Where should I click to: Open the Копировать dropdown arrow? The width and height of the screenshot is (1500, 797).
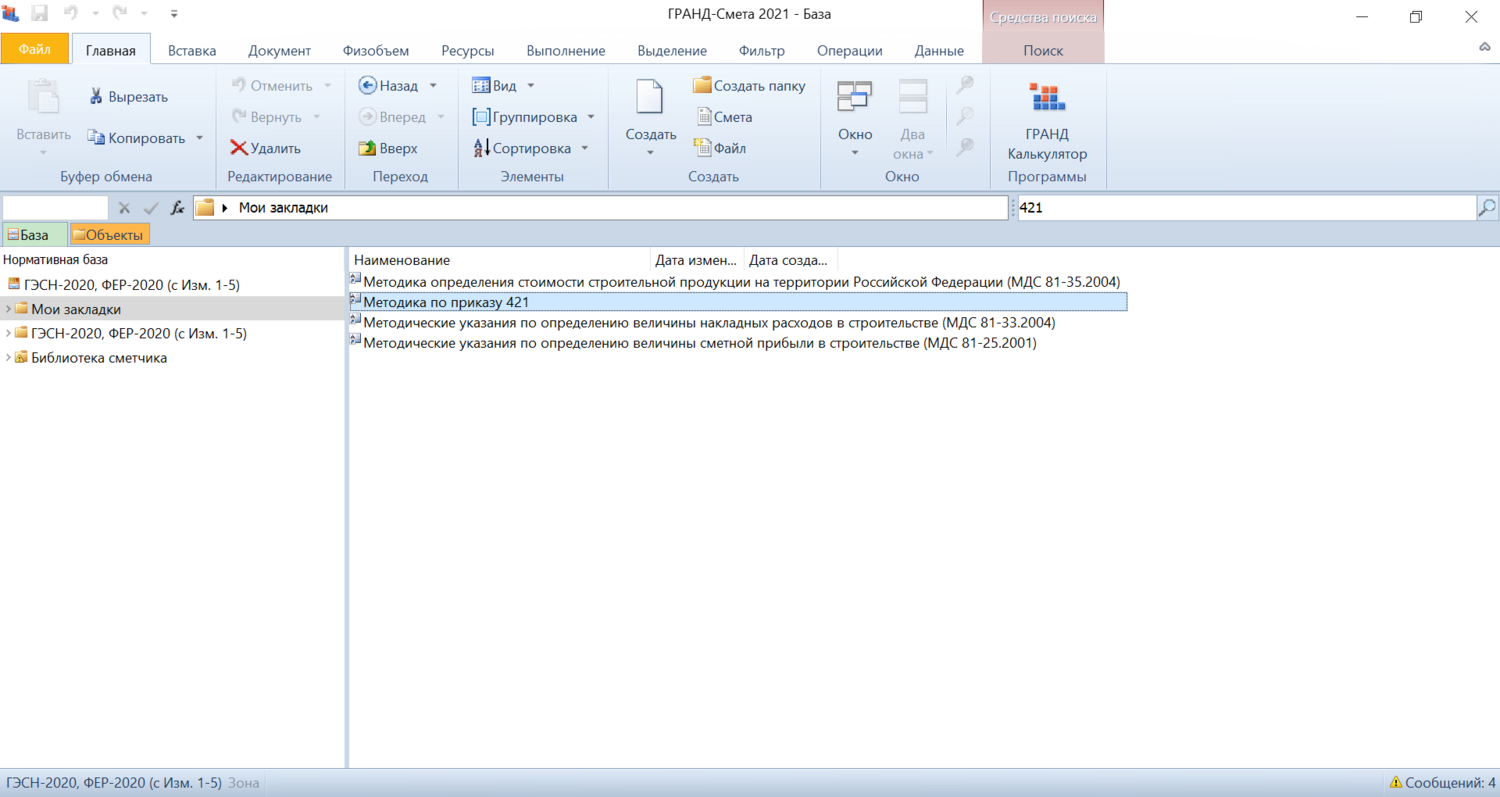point(199,138)
